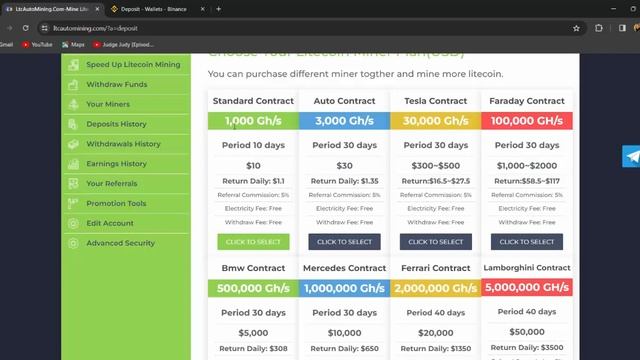The width and height of the screenshot is (640, 360).
Task: Click the blue 3,000 Gh/s banner
Action: [344, 121]
